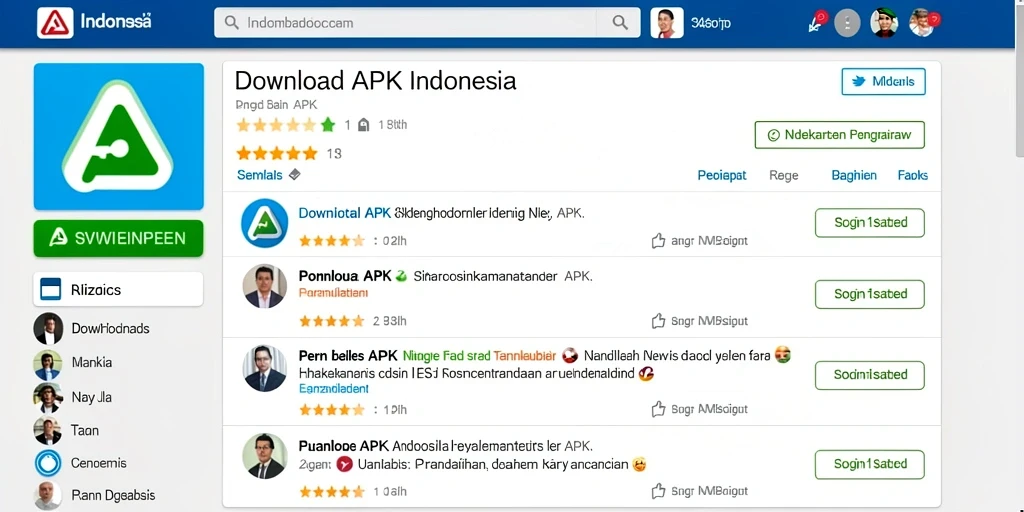1024x512 pixels.
Task: Select the Rlizoics sidebar item
Action: (x=118, y=289)
